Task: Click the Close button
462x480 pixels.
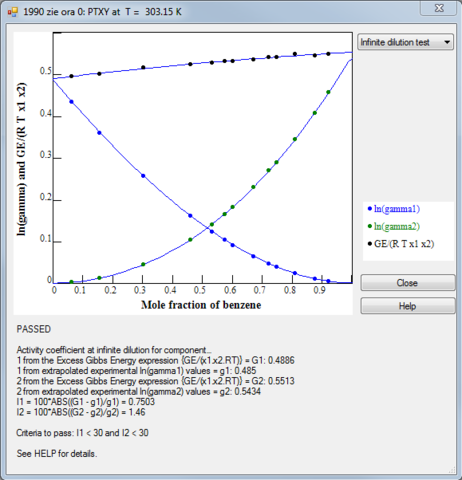Action: (x=407, y=283)
